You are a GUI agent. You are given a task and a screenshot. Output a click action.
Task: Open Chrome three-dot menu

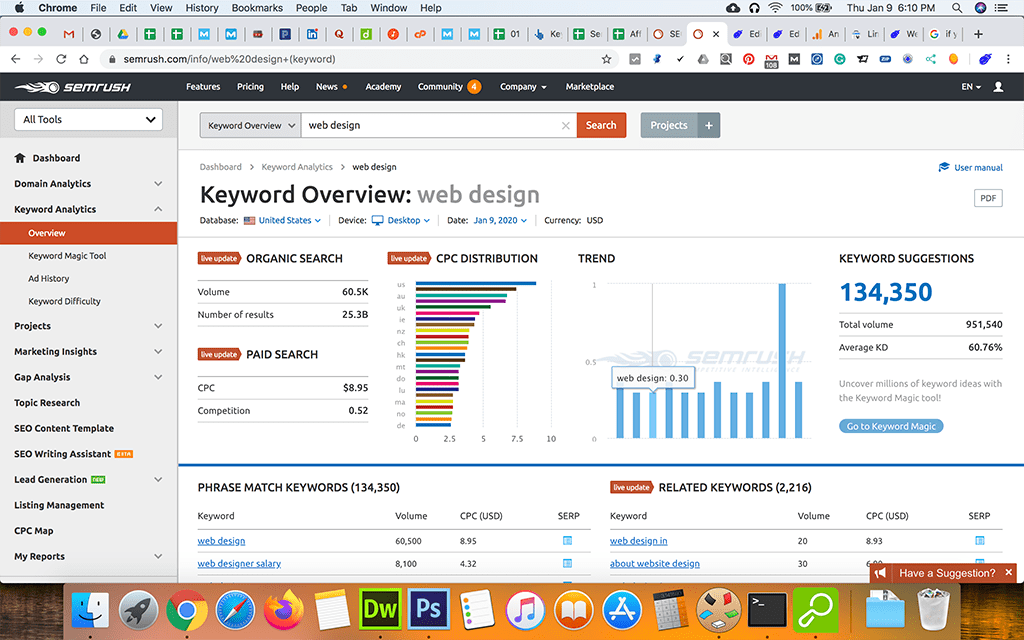coord(1008,59)
